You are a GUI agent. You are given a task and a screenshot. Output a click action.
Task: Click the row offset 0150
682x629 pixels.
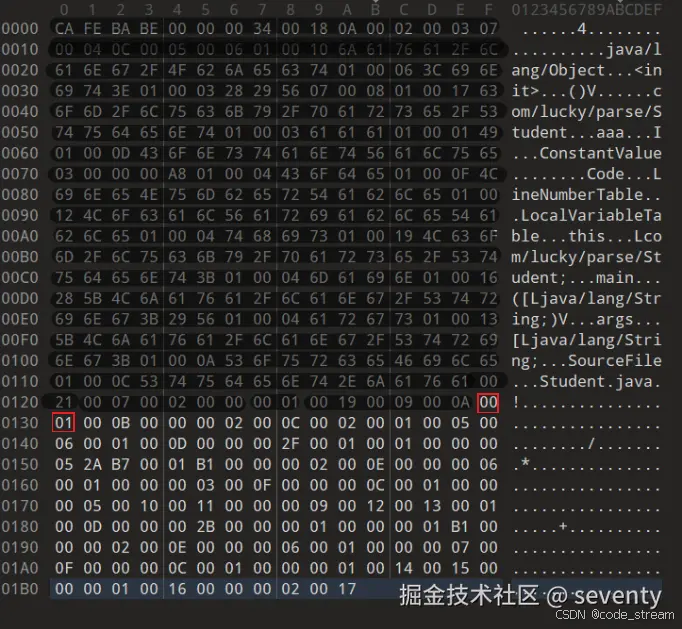click(20, 465)
